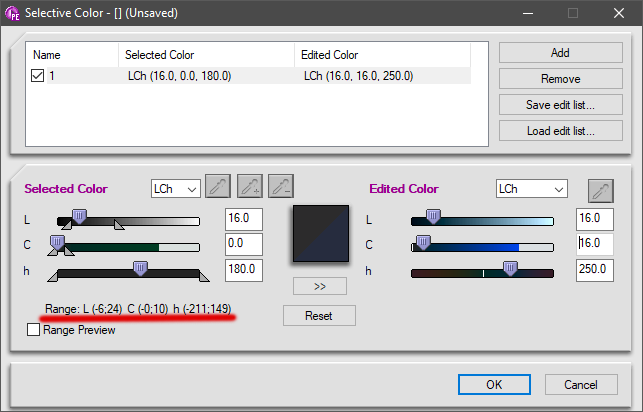Confirm with the OK button
The height and width of the screenshot is (412, 643).
(494, 384)
